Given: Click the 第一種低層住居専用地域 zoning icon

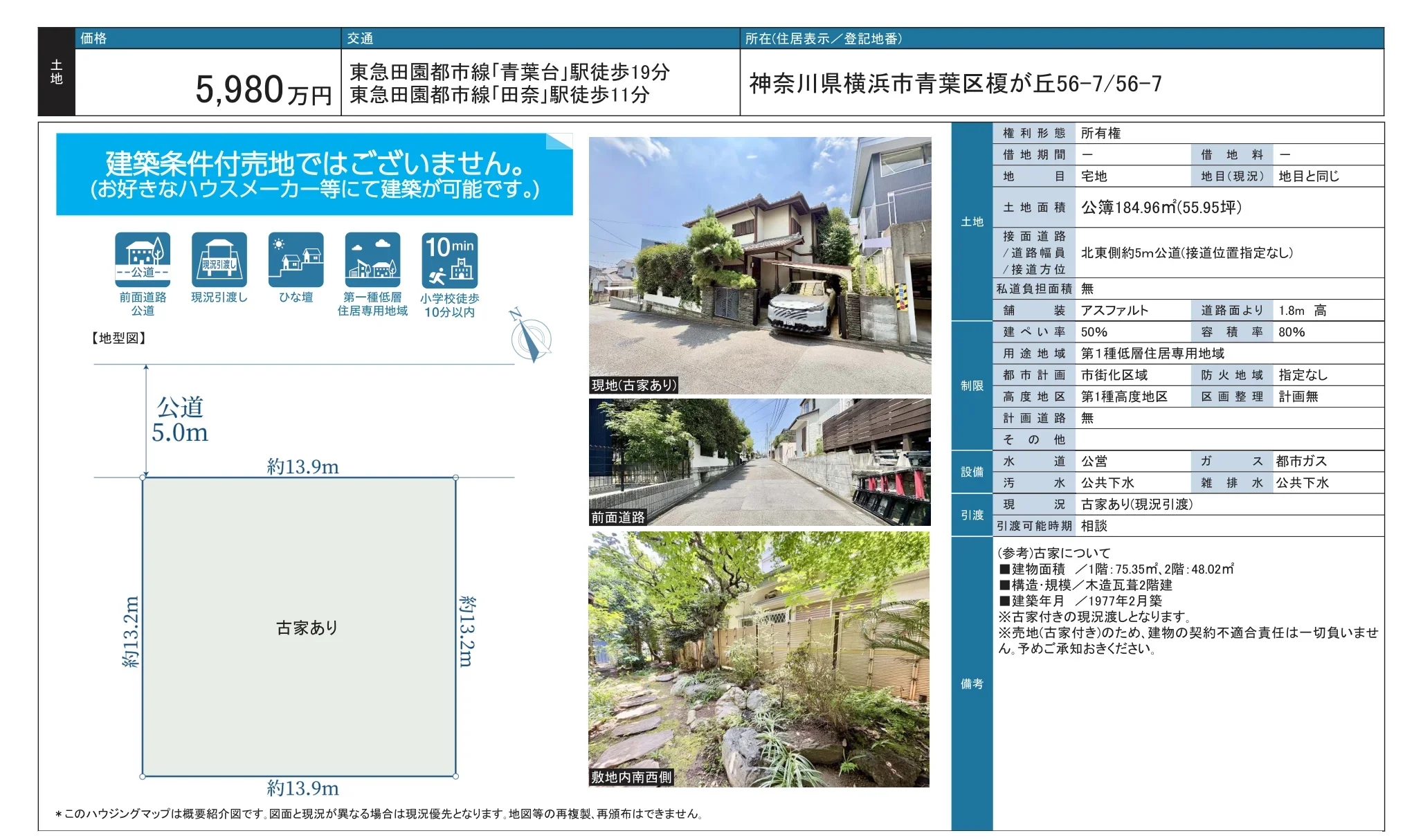Looking at the screenshot, I should [x=373, y=259].
